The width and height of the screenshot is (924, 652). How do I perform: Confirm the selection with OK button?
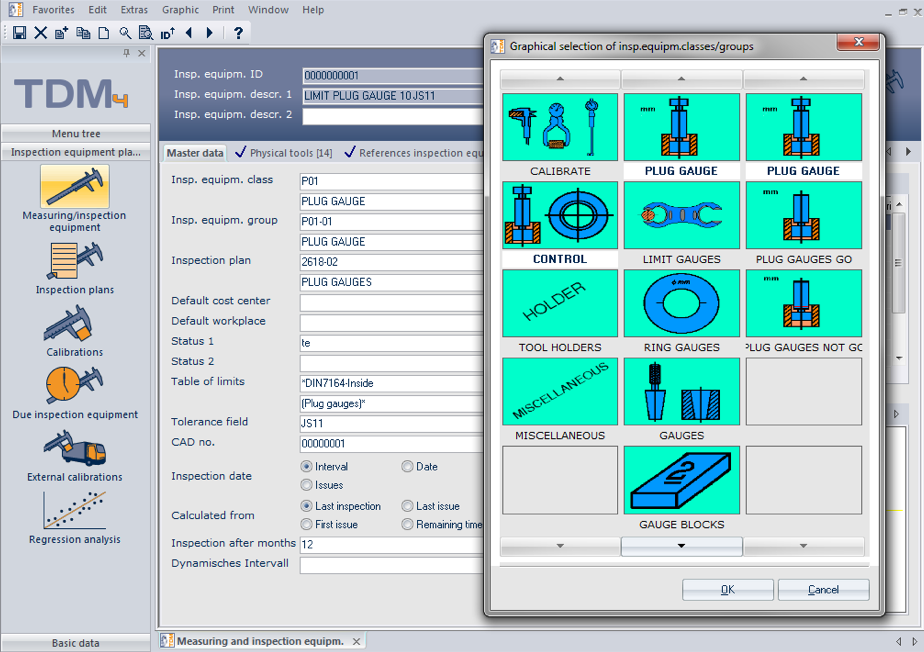[x=728, y=590]
